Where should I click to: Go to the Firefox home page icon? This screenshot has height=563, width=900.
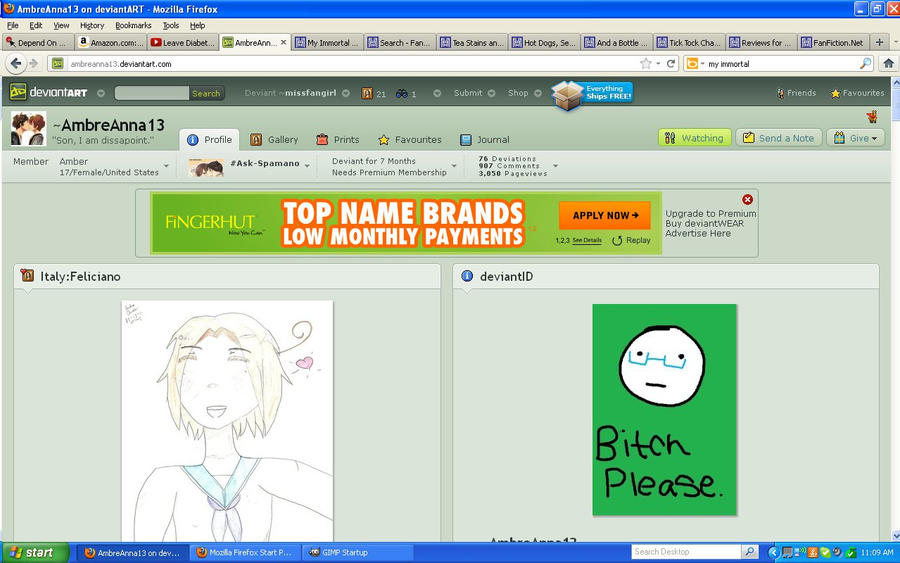click(x=888, y=64)
